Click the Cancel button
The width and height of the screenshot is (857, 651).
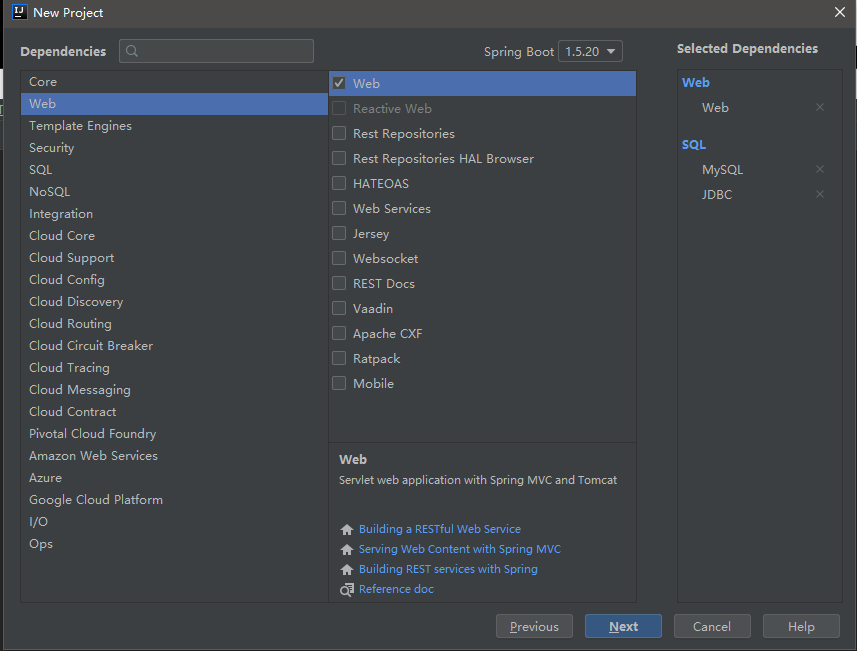[712, 626]
